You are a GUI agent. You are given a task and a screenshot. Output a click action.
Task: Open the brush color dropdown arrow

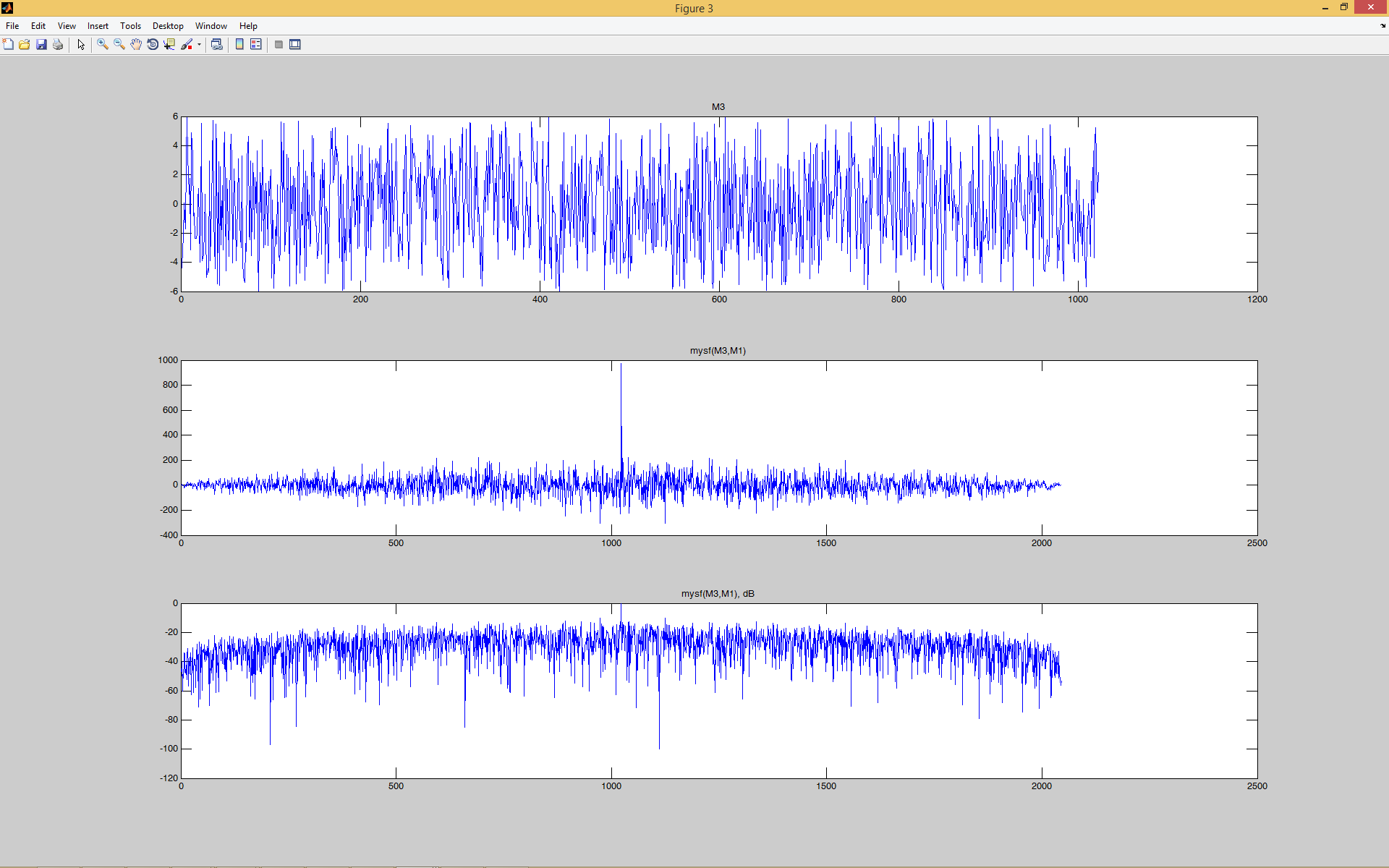[199, 45]
